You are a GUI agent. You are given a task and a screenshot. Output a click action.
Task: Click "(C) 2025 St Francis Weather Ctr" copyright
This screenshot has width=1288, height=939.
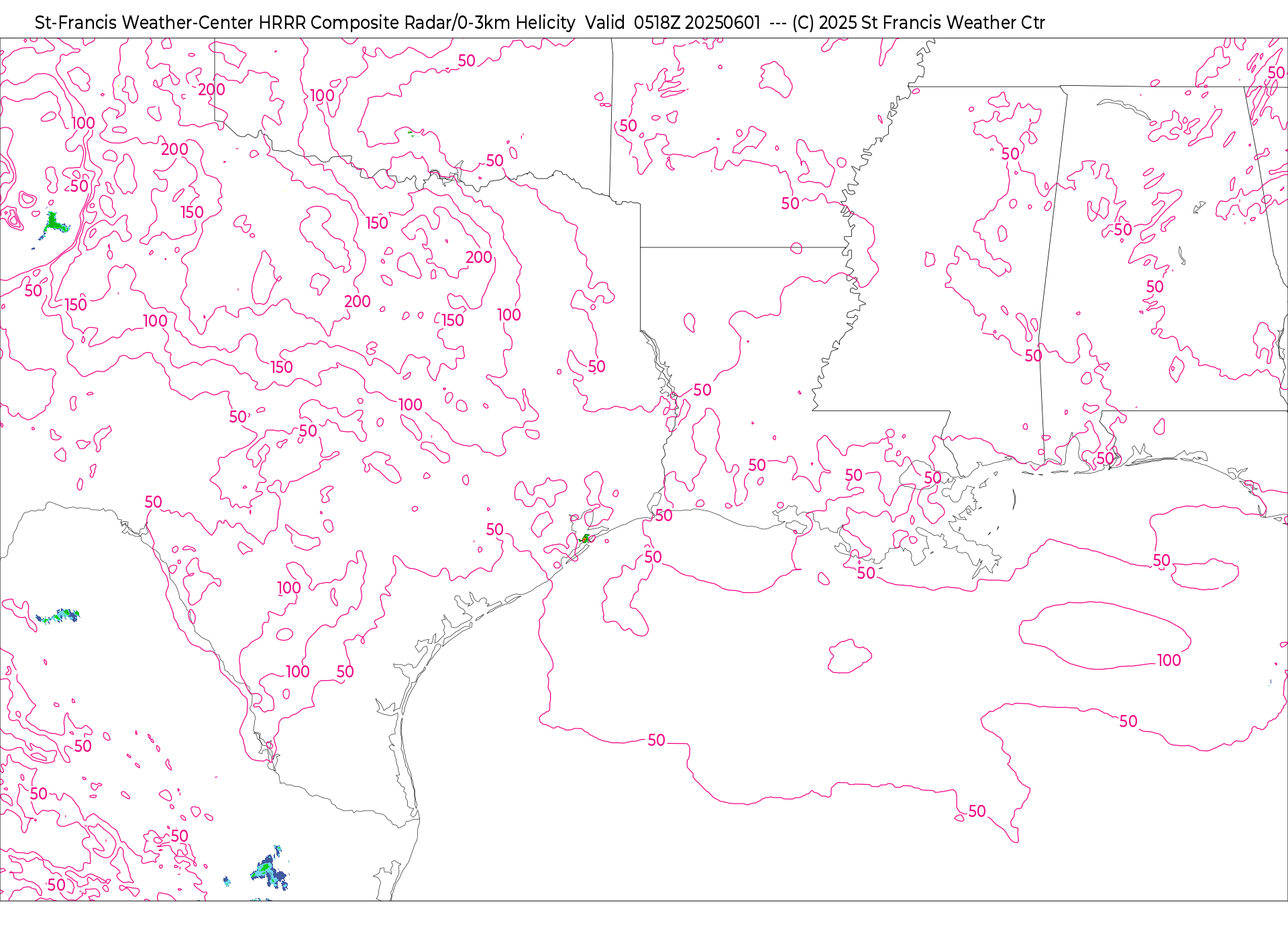click(x=918, y=23)
